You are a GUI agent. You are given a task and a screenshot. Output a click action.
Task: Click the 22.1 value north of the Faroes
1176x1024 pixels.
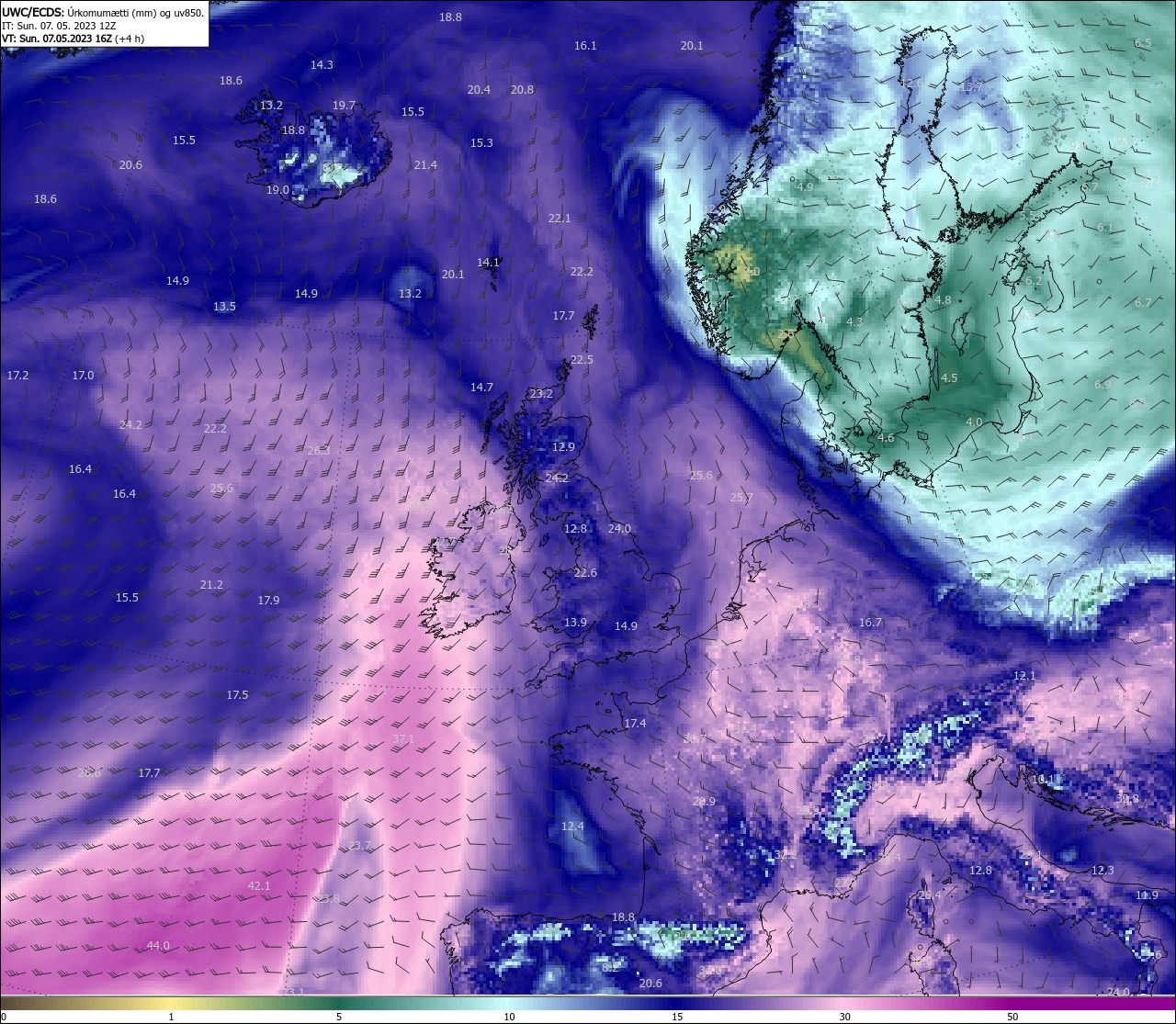(560, 218)
